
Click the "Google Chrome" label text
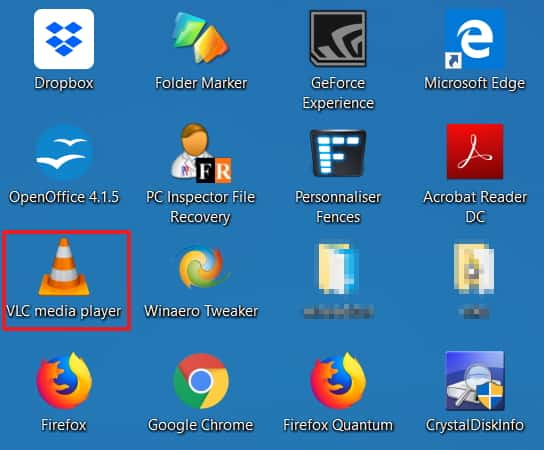pyautogui.click(x=201, y=425)
